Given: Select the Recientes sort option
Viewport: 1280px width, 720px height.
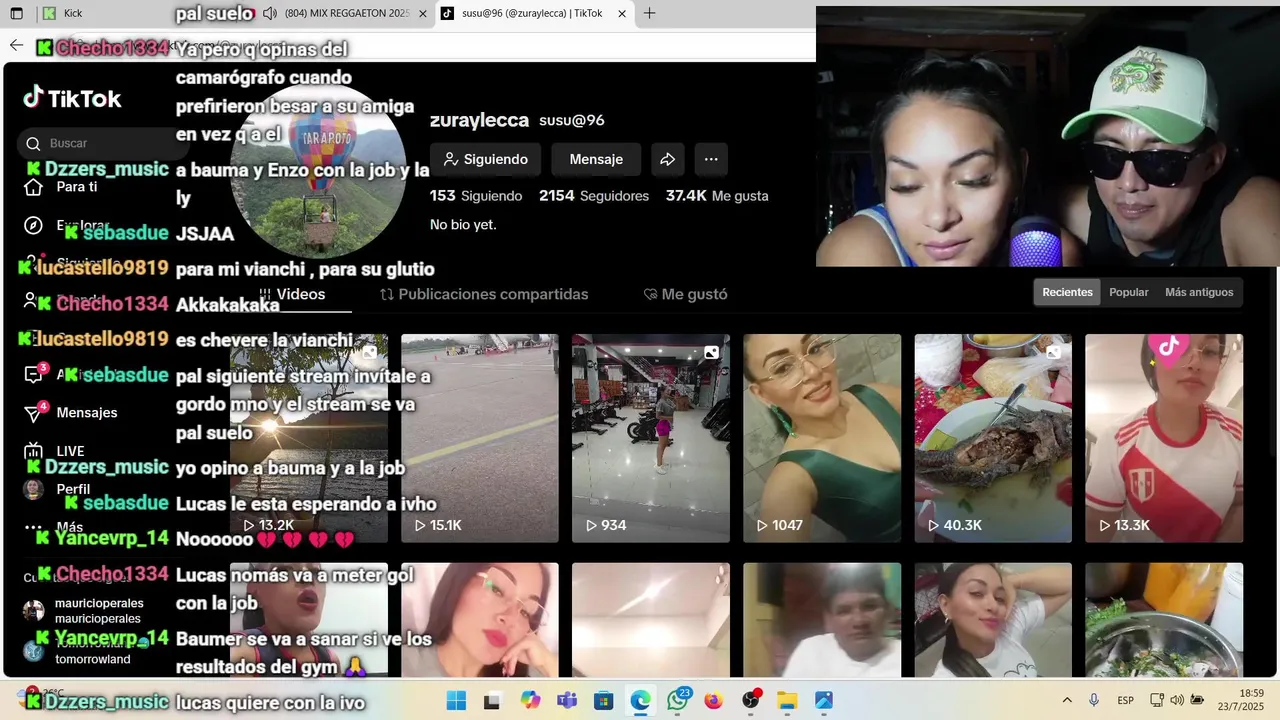Looking at the screenshot, I should tap(1067, 292).
